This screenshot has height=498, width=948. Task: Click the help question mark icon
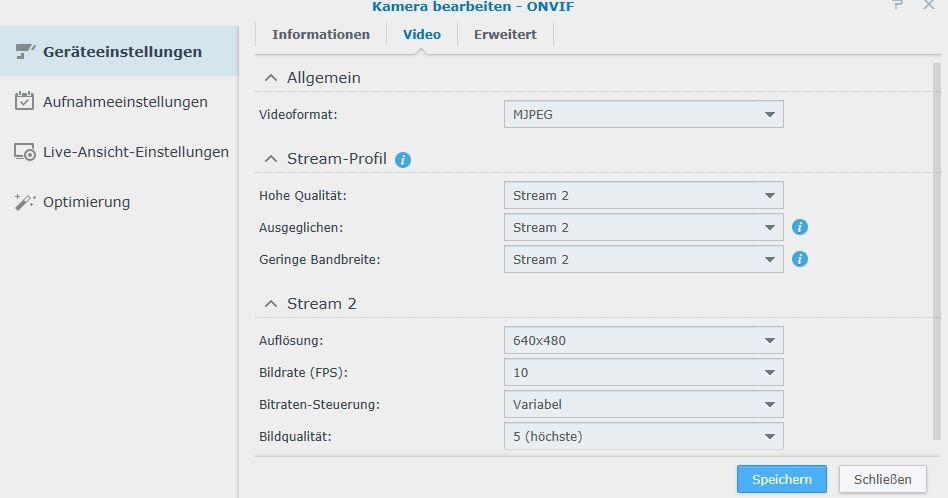(x=897, y=6)
